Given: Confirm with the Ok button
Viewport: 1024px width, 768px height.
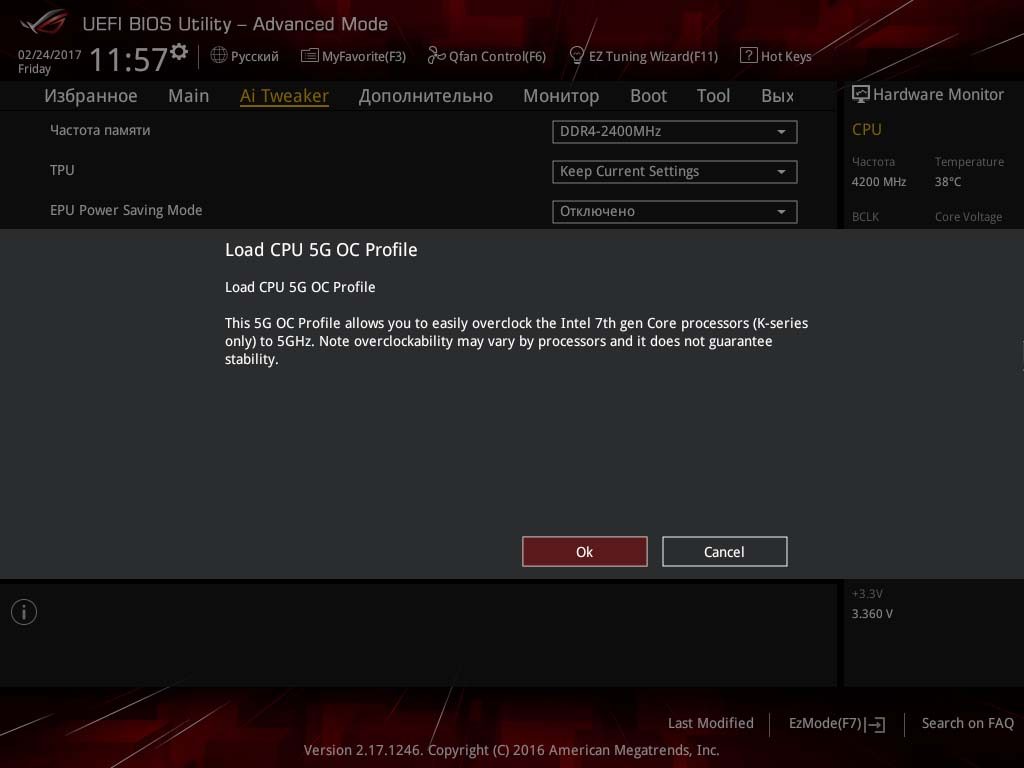Looking at the screenshot, I should [584, 552].
